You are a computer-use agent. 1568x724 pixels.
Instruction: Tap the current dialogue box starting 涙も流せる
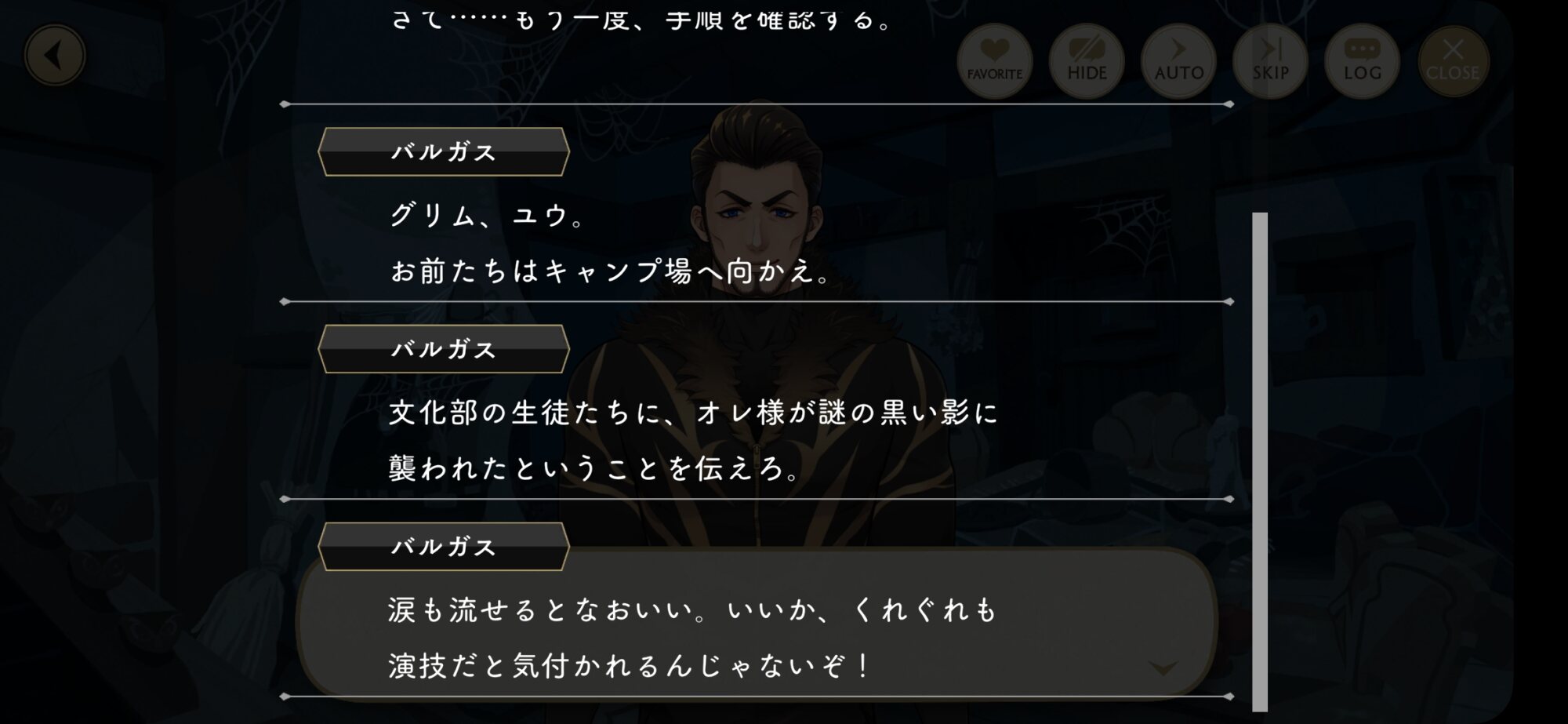[x=757, y=624]
